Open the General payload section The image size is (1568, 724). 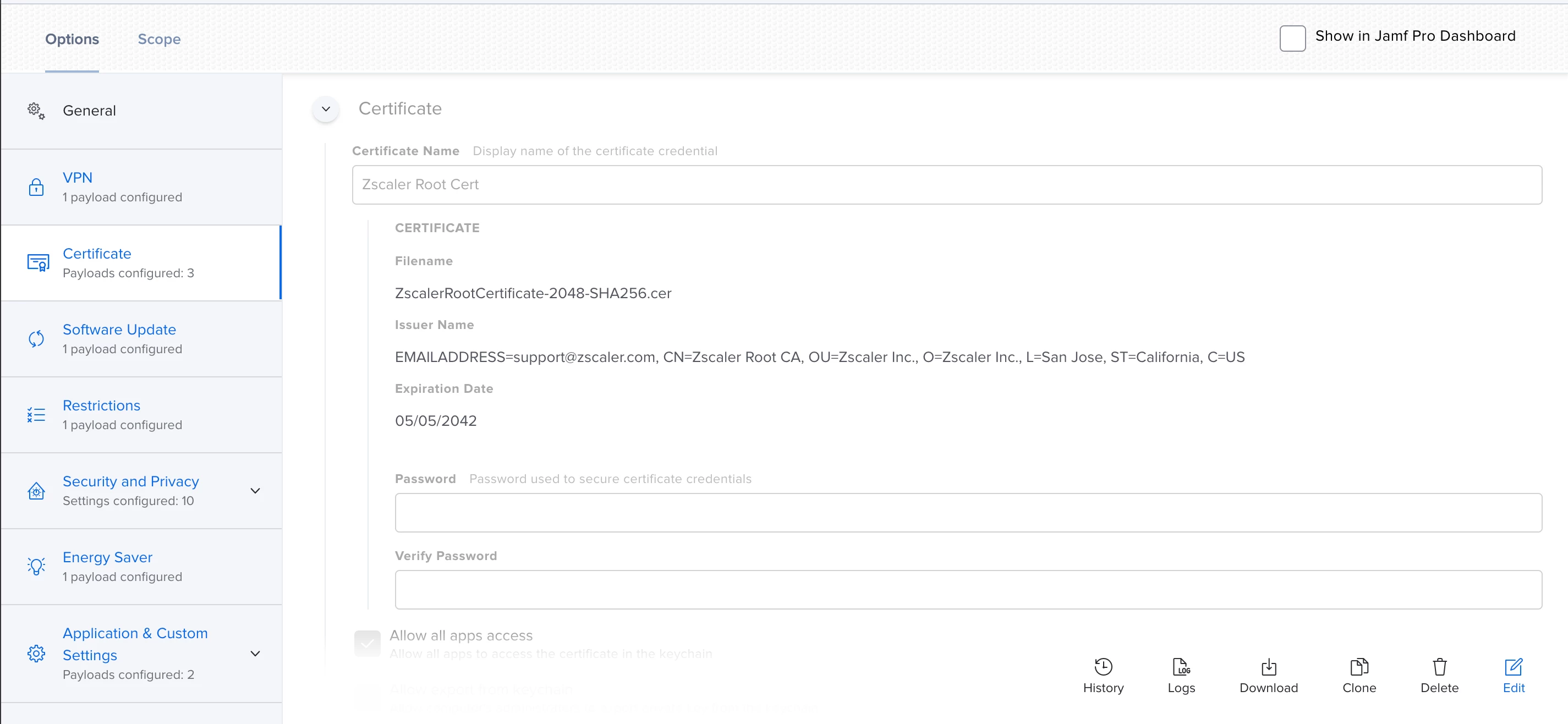[x=141, y=111]
